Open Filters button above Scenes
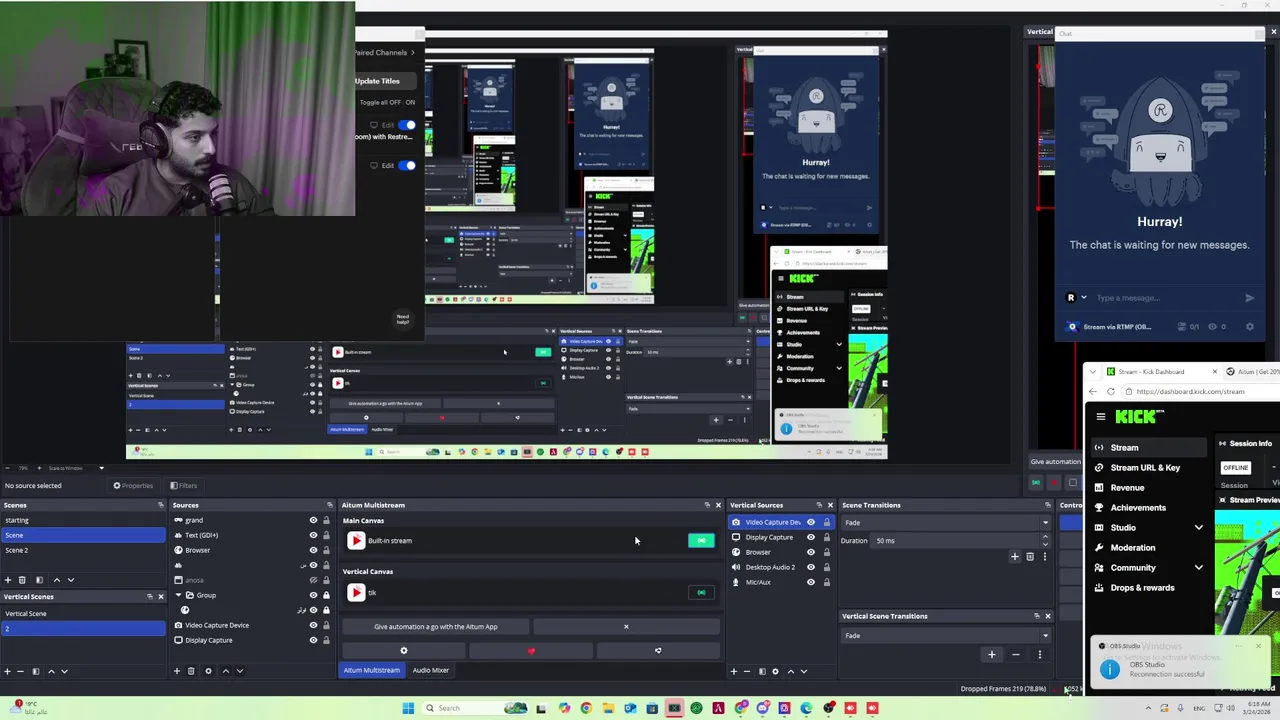Viewport: 1280px width, 720px height. pyautogui.click(x=183, y=486)
